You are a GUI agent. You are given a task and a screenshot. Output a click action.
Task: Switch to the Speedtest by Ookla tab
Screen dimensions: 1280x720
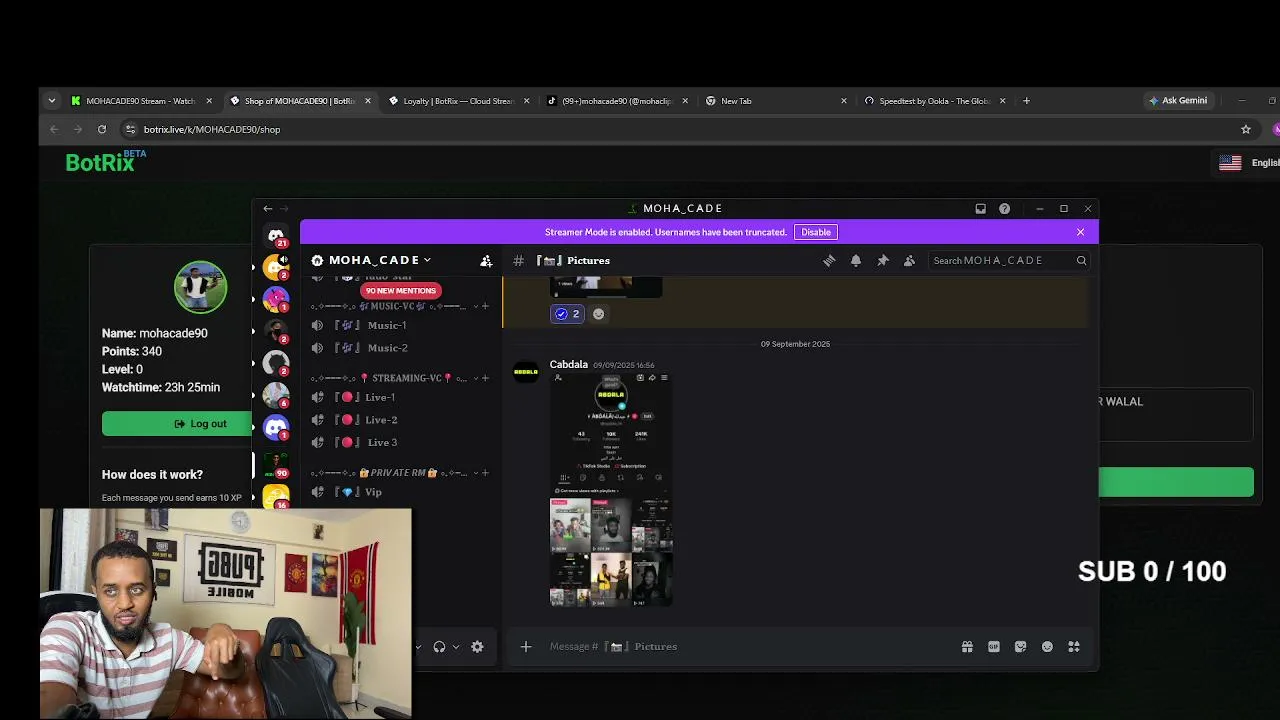(x=934, y=101)
